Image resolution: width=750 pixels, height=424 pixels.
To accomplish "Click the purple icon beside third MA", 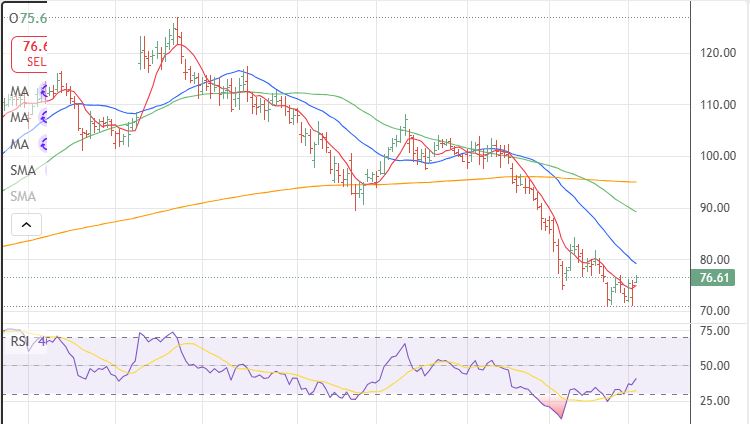I will 43,145.
